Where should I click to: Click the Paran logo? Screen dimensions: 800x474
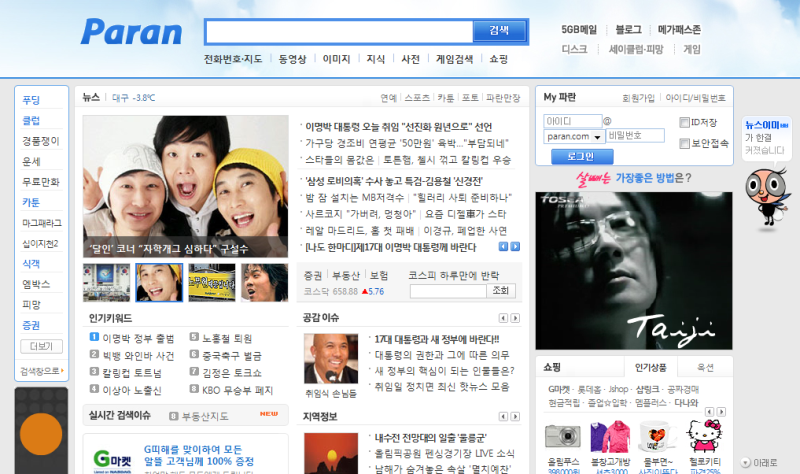[131, 32]
